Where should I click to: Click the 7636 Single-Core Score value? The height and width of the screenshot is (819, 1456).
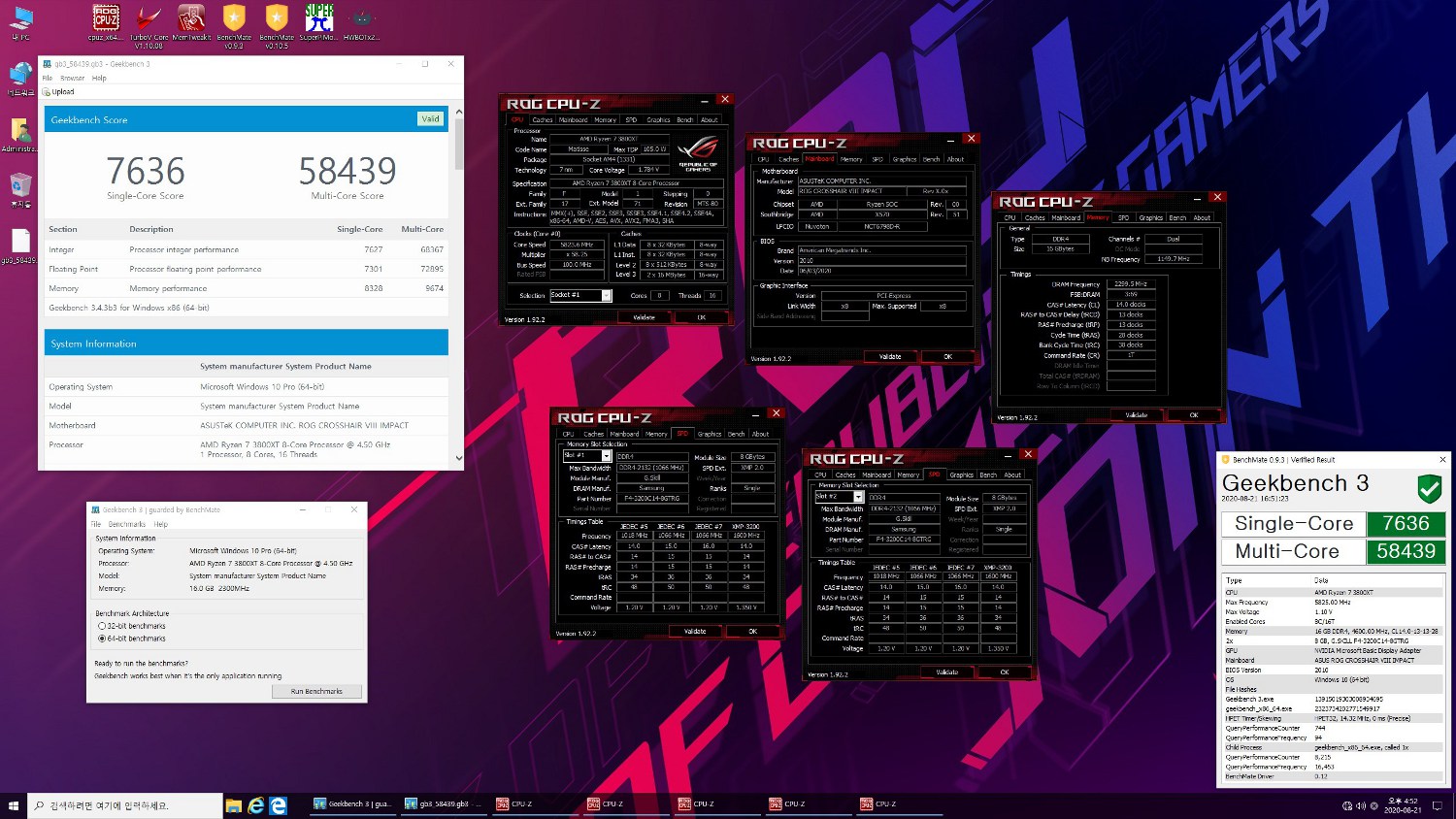coord(146,171)
